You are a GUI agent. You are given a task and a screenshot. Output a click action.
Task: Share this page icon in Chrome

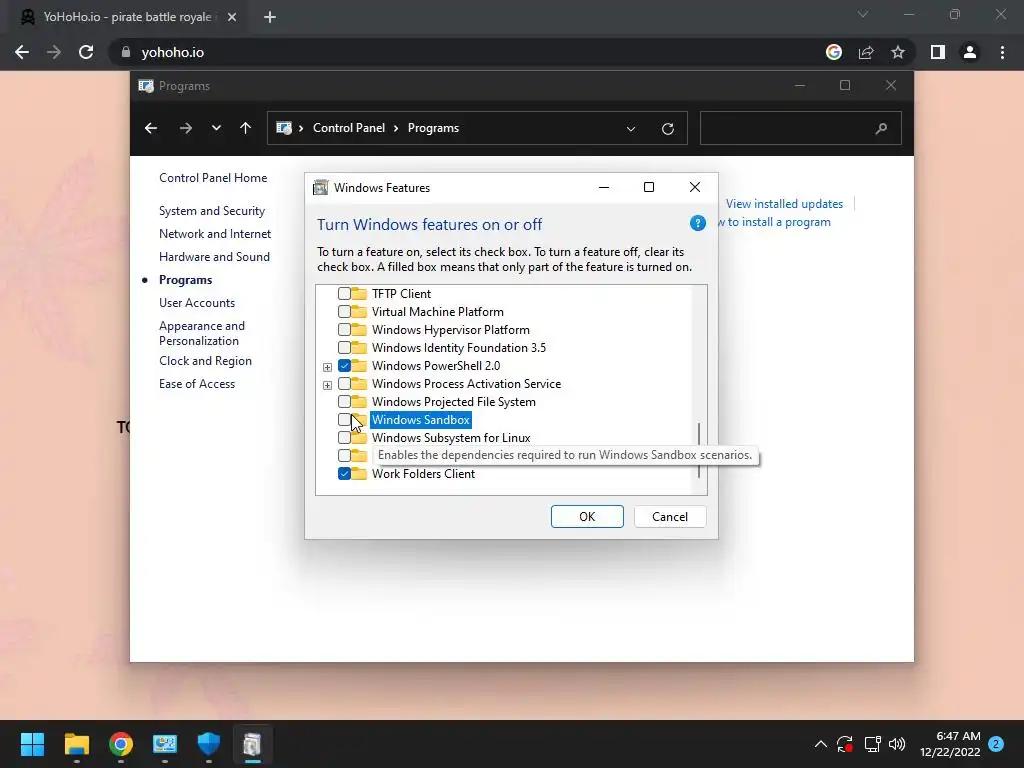coord(866,52)
